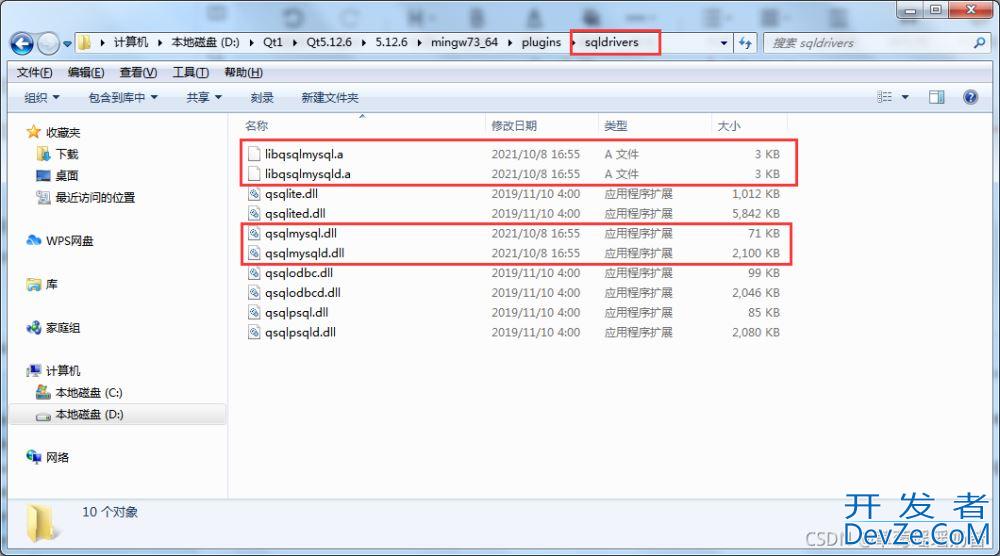Open 桌面 in the navigation pane

(x=66, y=175)
